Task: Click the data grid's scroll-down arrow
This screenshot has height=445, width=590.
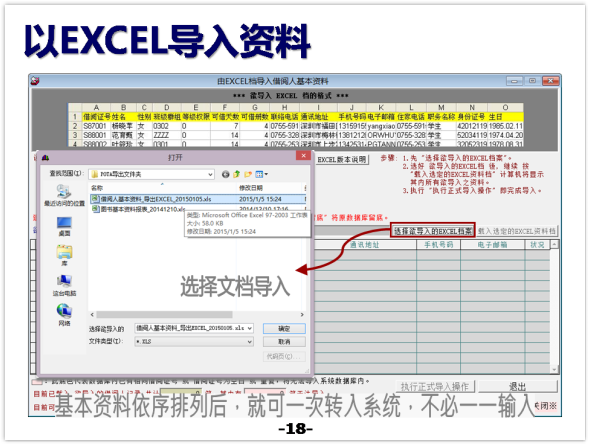Action: (554, 370)
